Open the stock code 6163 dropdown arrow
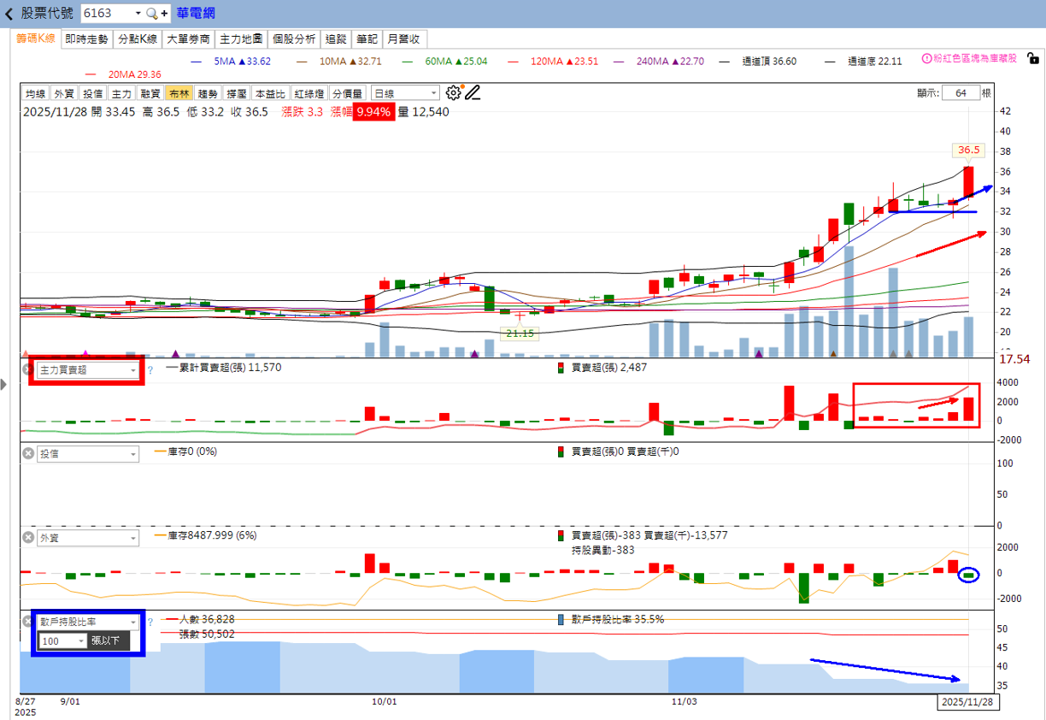 click(138, 13)
